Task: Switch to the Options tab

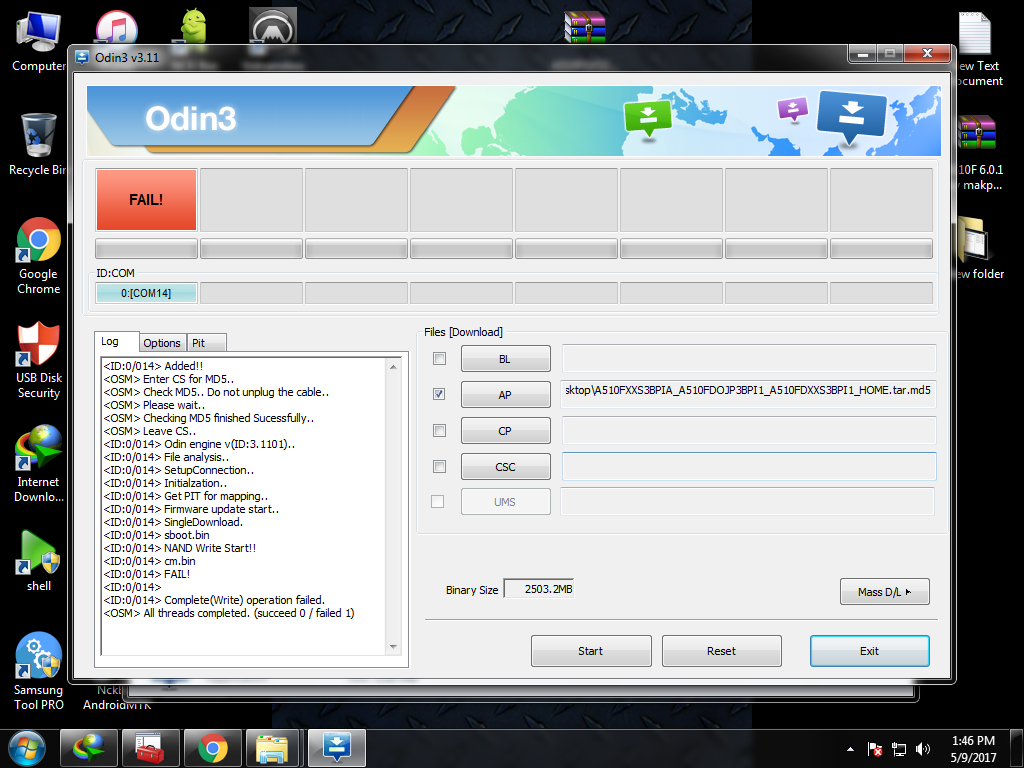Action: [x=162, y=343]
